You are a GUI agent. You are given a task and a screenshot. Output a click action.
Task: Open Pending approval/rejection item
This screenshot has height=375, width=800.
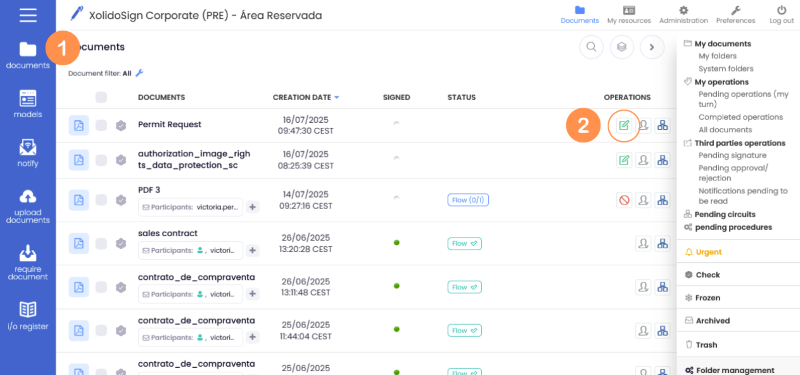point(733,173)
